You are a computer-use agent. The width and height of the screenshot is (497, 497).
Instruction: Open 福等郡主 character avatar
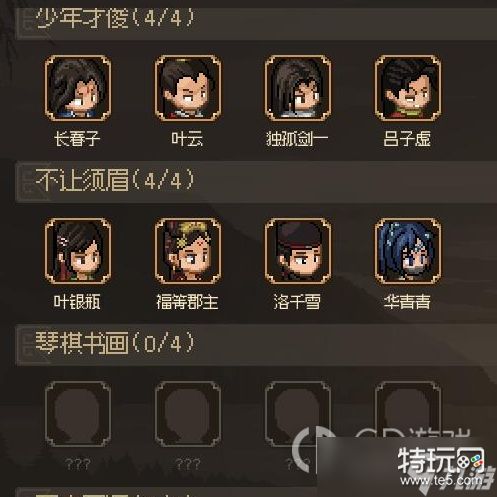pos(188,251)
